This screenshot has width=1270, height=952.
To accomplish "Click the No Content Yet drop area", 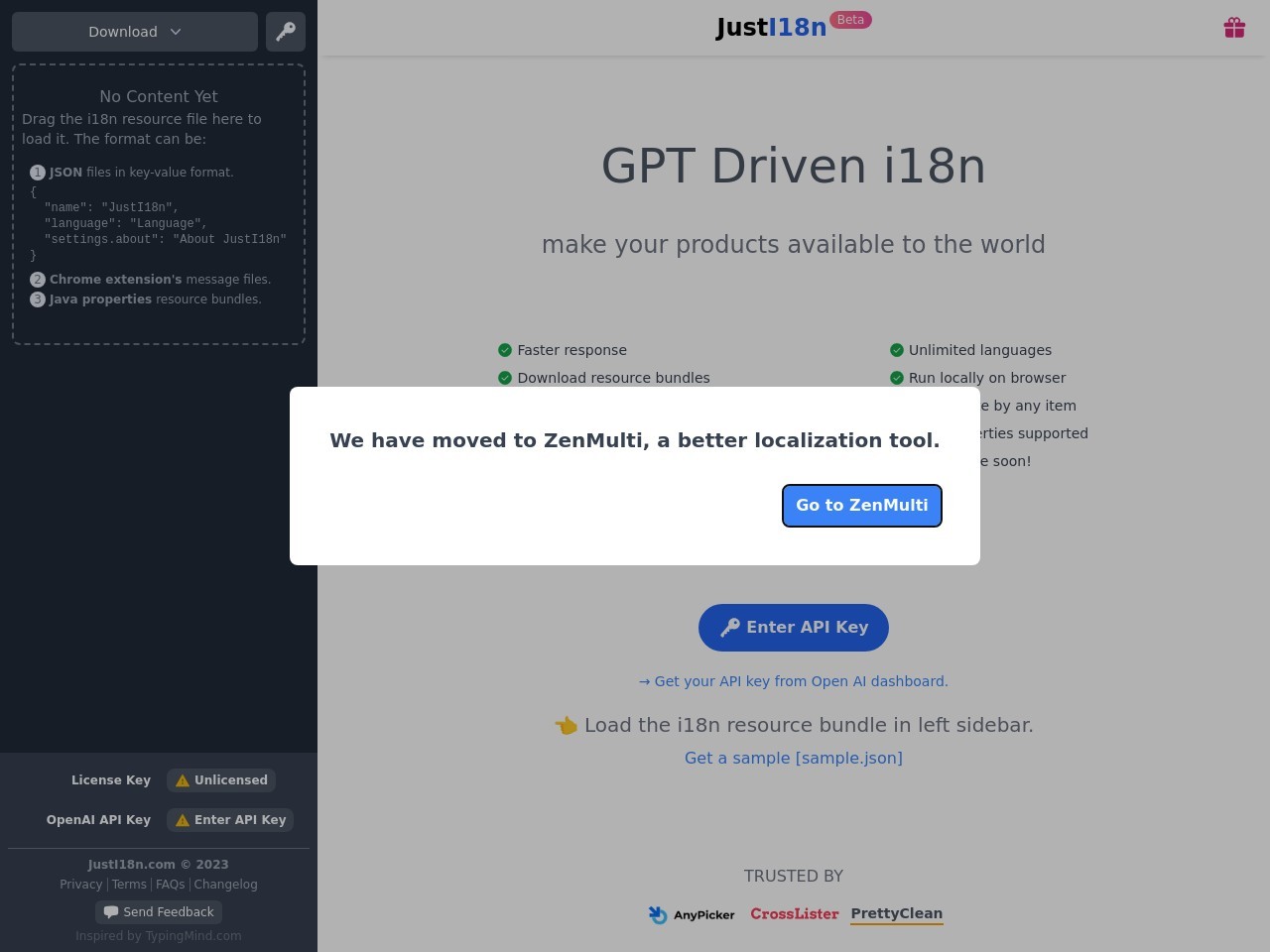I will pos(159,204).
